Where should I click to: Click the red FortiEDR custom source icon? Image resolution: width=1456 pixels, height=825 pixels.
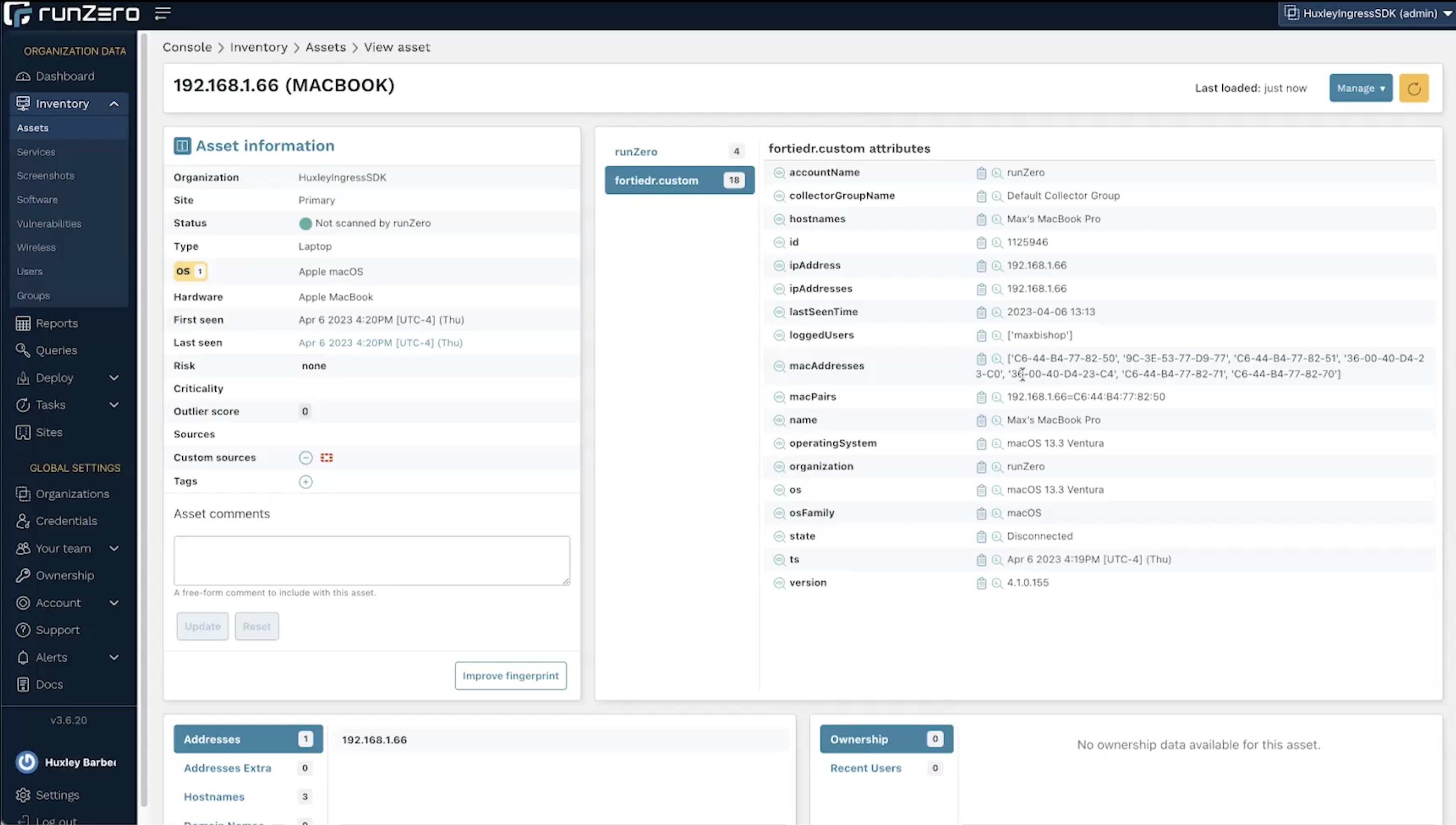coord(326,457)
